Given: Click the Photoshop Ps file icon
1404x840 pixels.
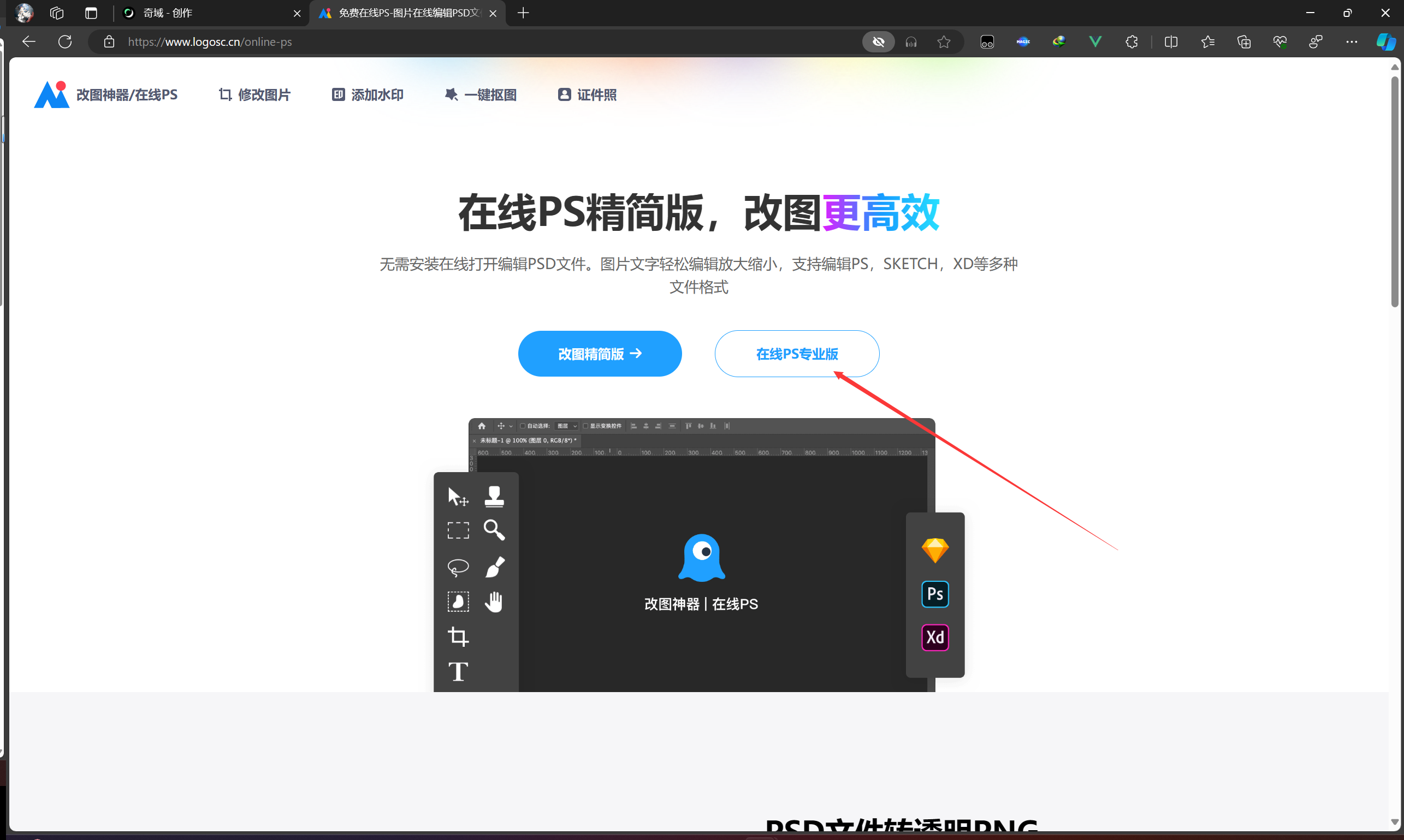Looking at the screenshot, I should [934, 594].
